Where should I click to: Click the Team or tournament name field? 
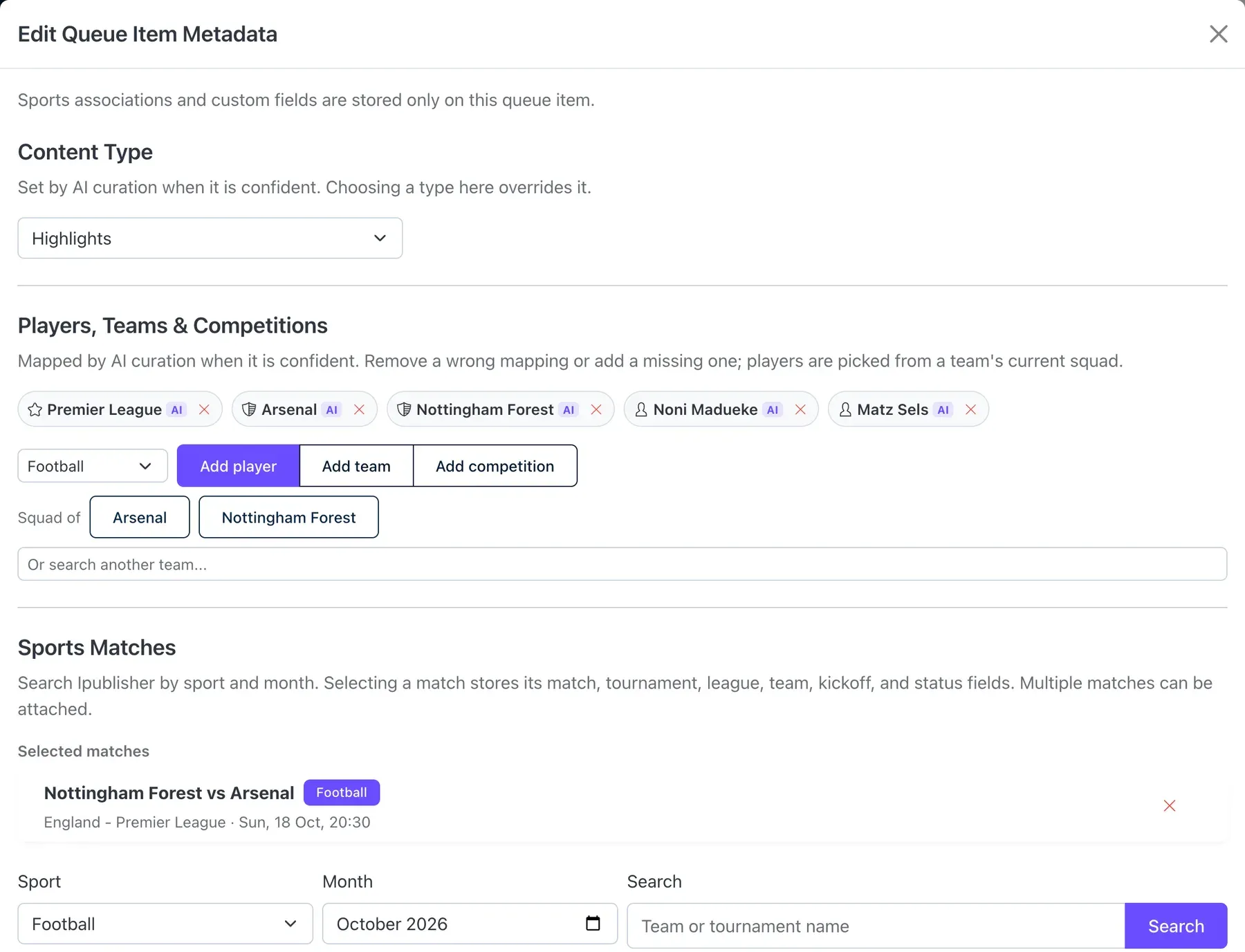[876, 926]
